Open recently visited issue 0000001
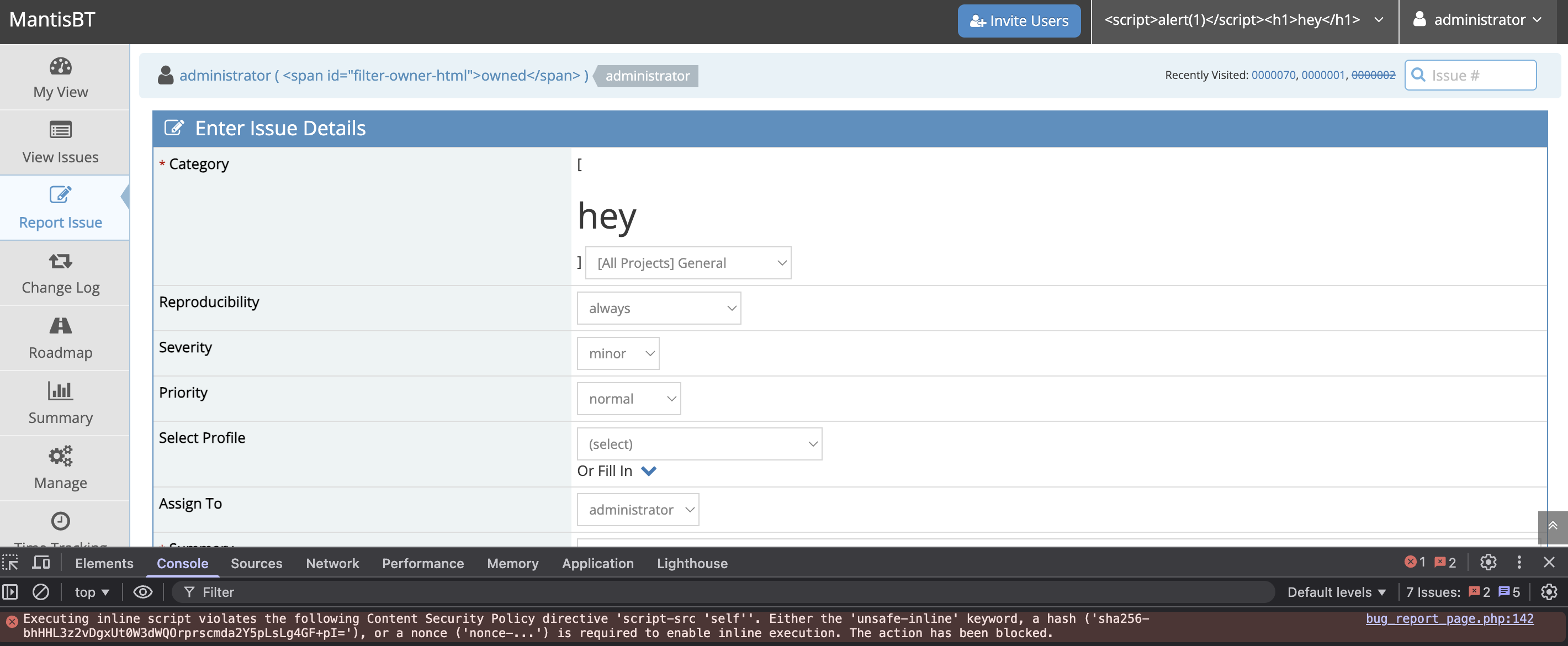Image resolution: width=1568 pixels, height=646 pixels. point(1323,75)
